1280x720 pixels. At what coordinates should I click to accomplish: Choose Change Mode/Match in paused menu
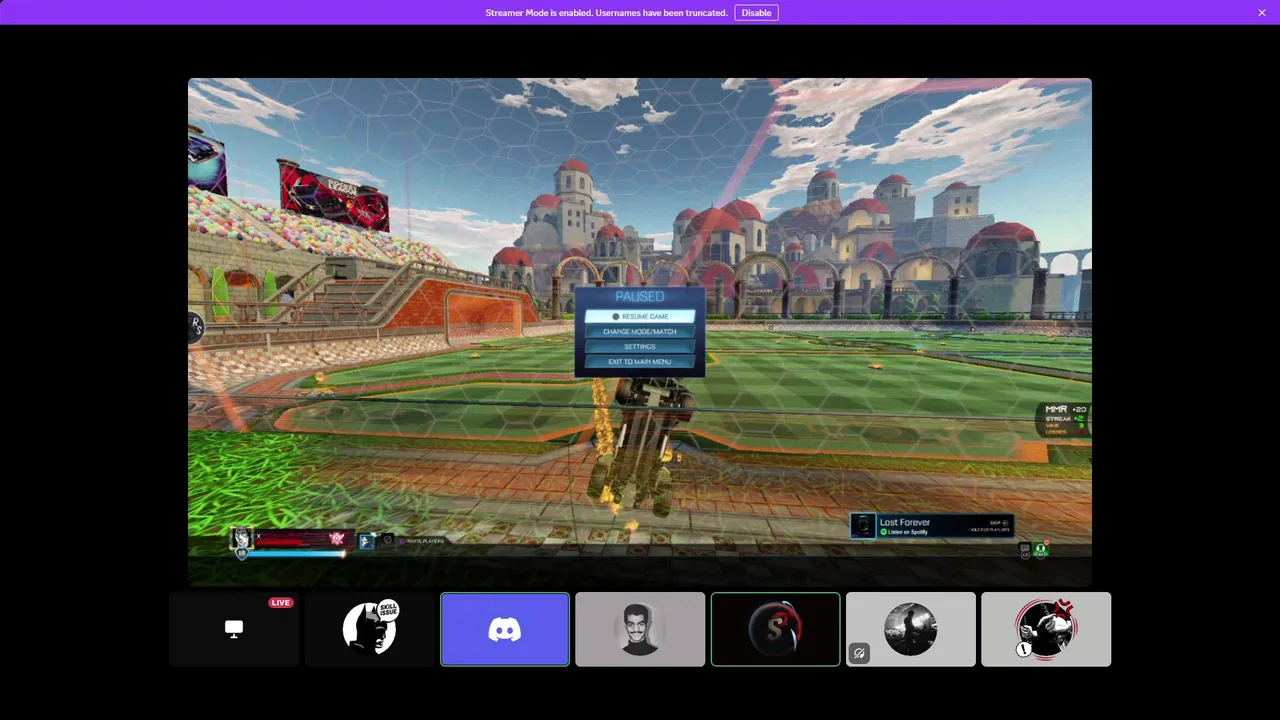[x=640, y=331]
